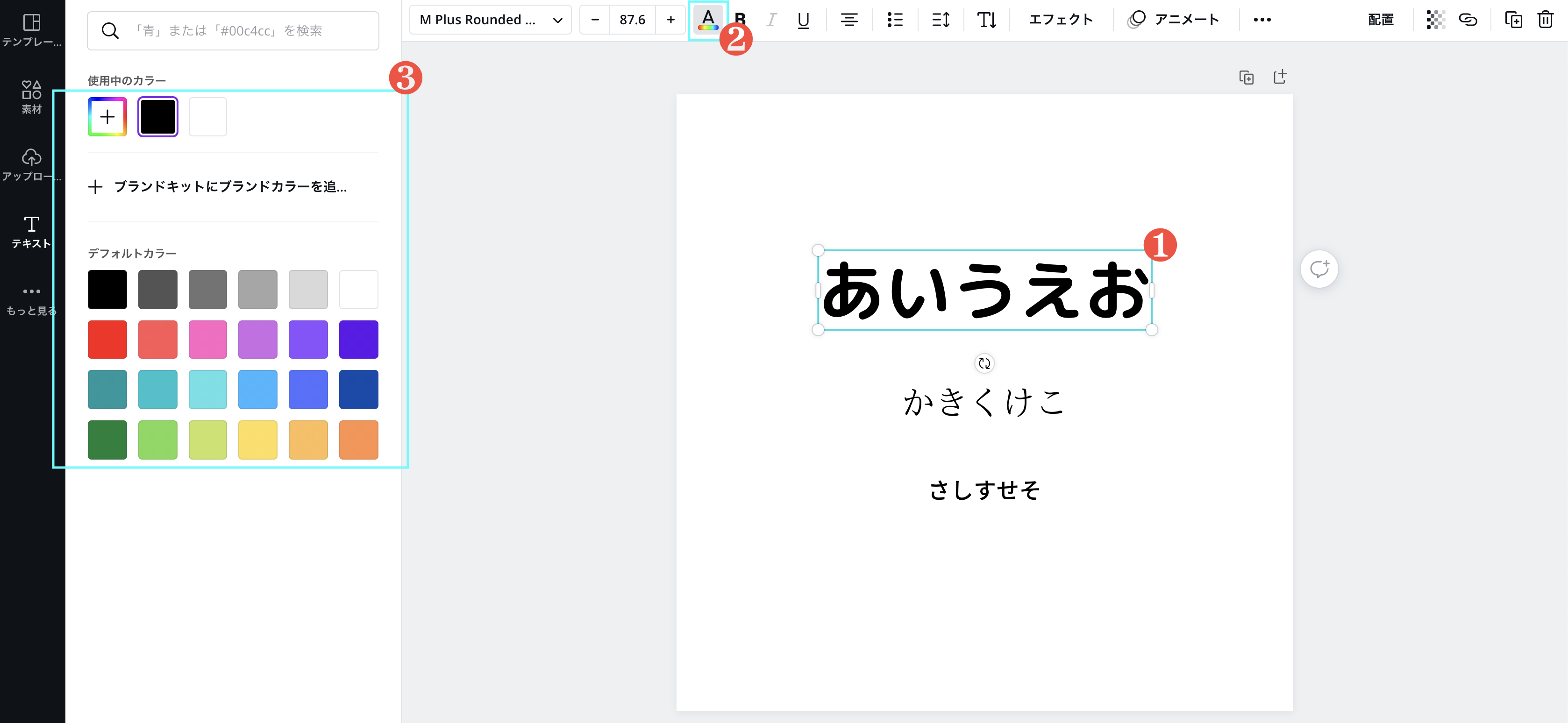
Task: Click the vertical text icon
Action: pyautogui.click(x=986, y=20)
